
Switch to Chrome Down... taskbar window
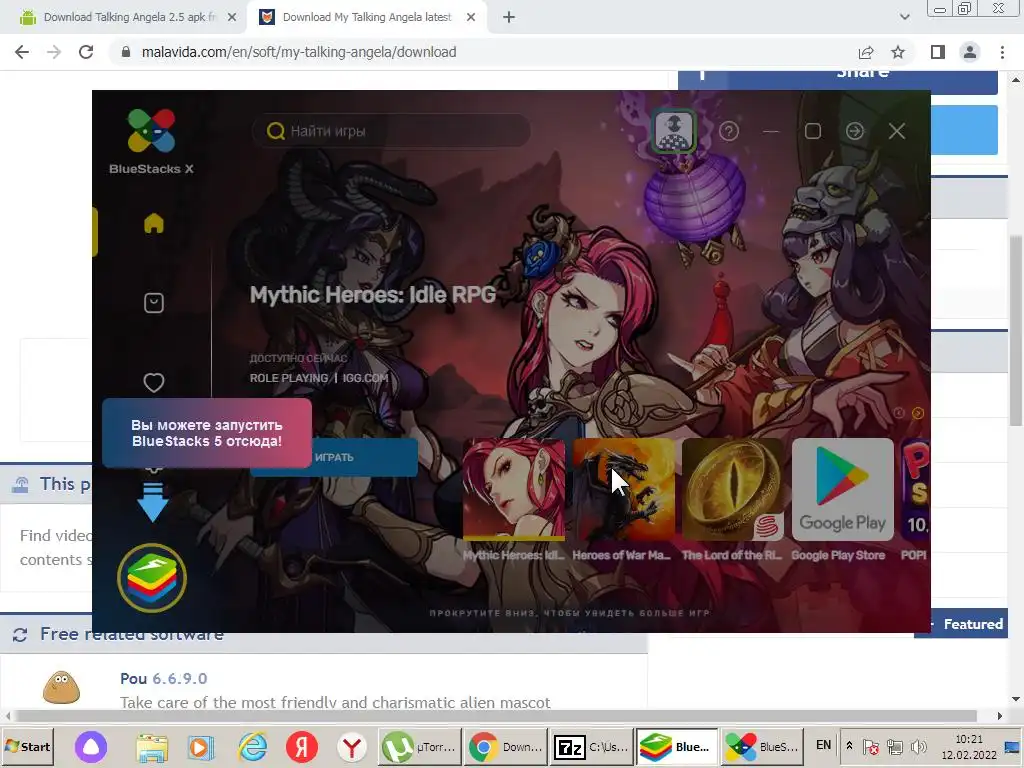click(x=505, y=746)
